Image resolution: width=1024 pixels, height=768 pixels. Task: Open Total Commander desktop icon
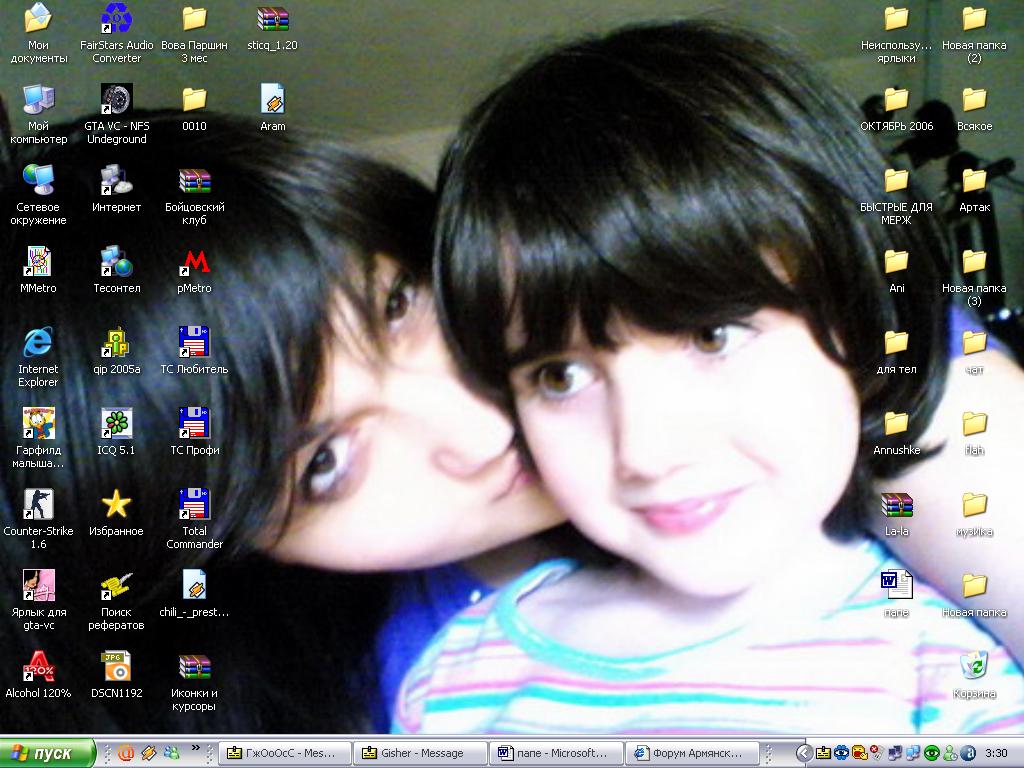(x=194, y=505)
